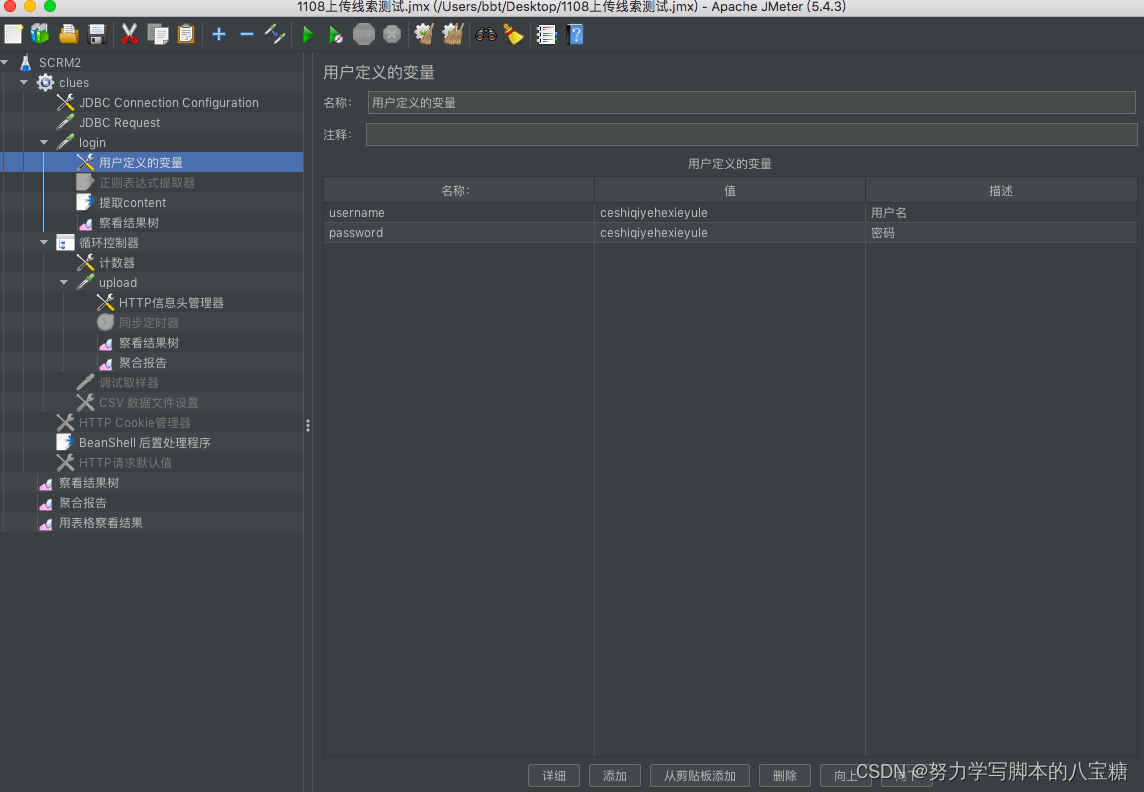Click the Toggle enable/disable toolbar icon

coord(275,34)
